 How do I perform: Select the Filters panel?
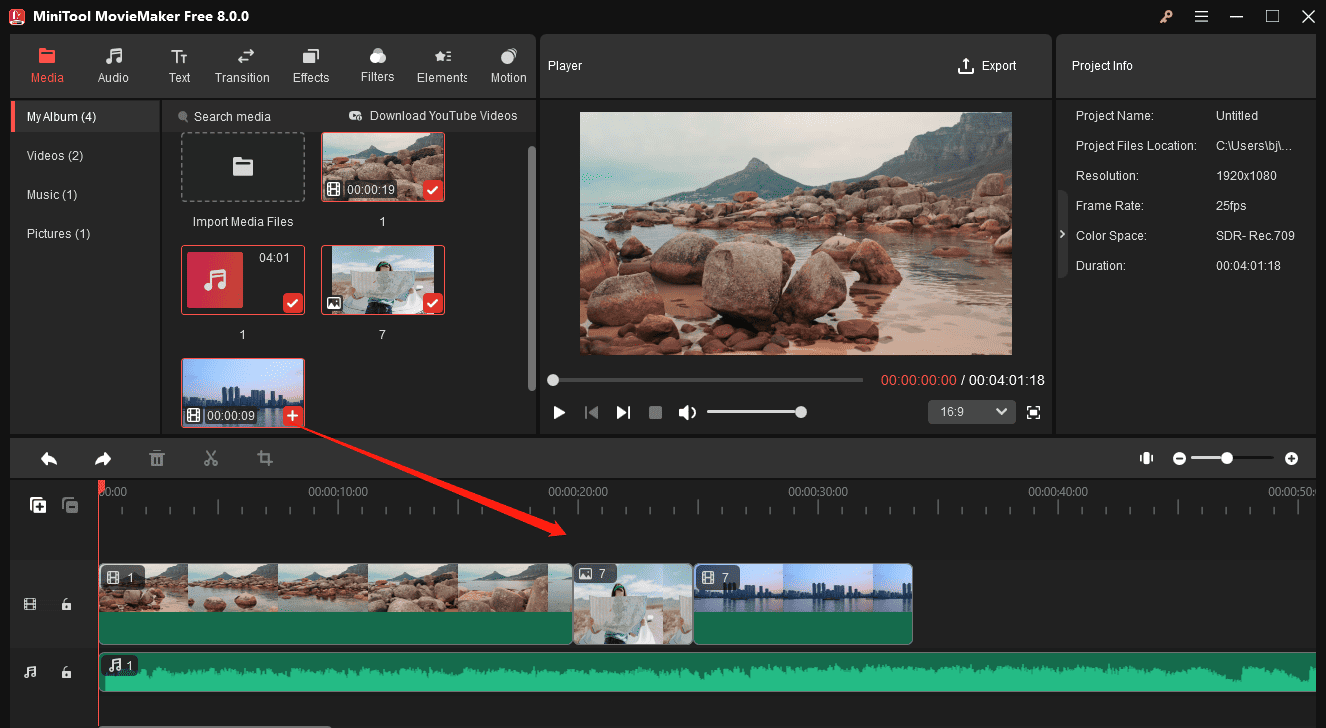click(x=377, y=66)
